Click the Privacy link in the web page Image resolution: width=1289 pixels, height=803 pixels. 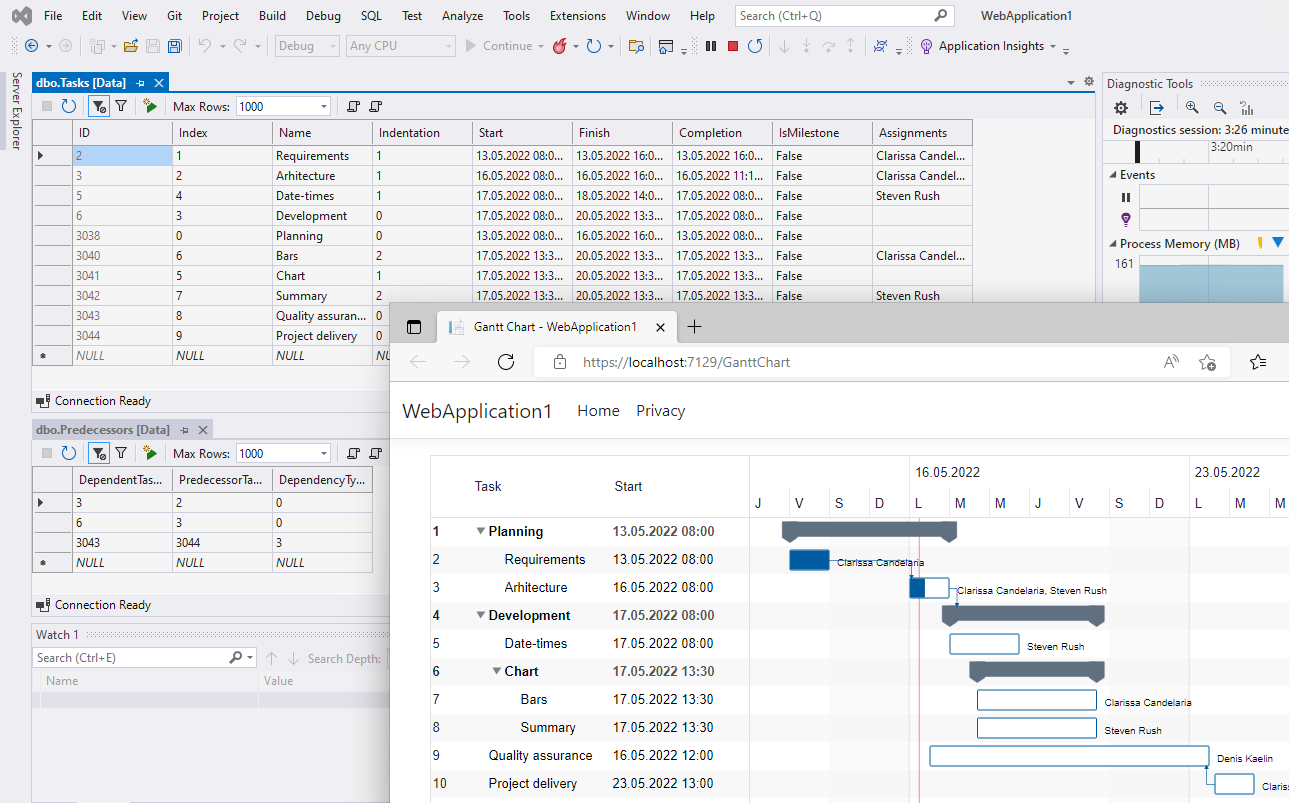click(660, 410)
